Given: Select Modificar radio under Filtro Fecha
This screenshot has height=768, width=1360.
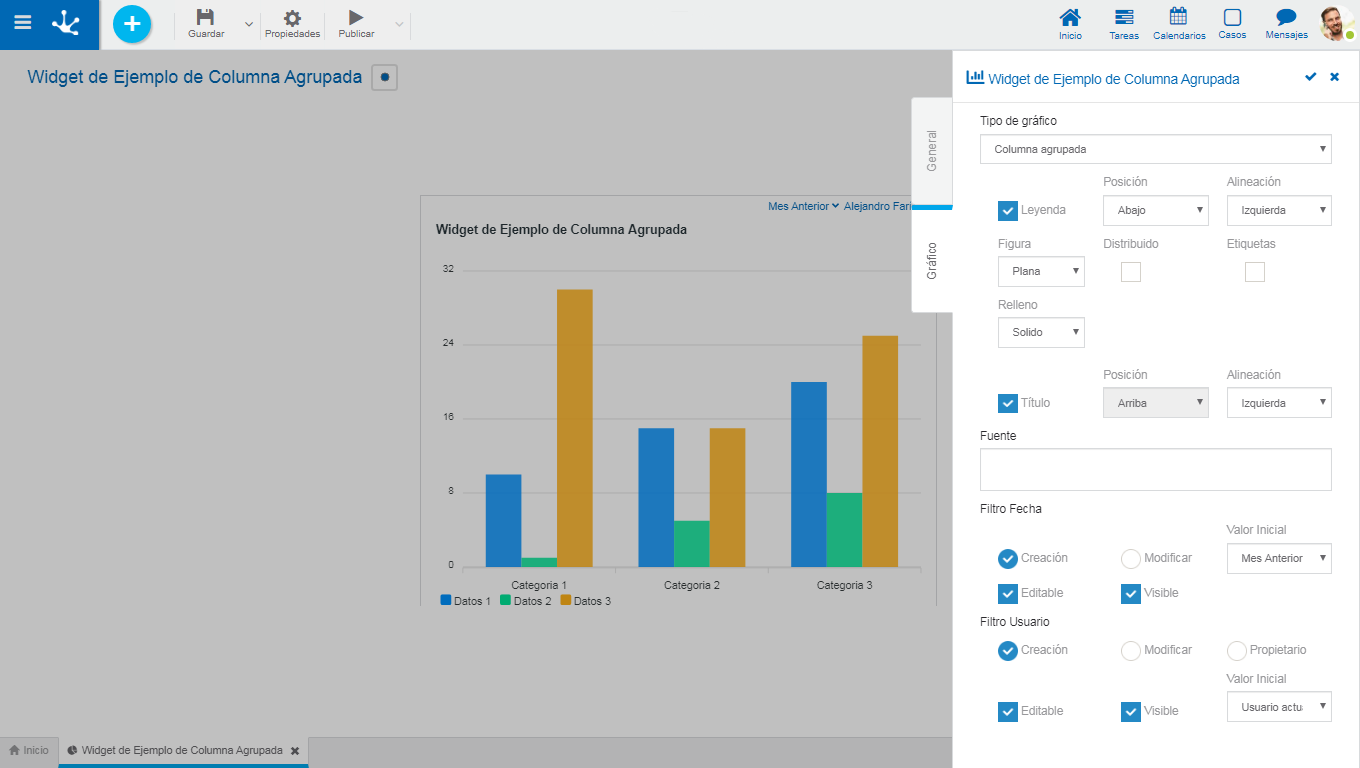Looking at the screenshot, I should click(1131, 559).
